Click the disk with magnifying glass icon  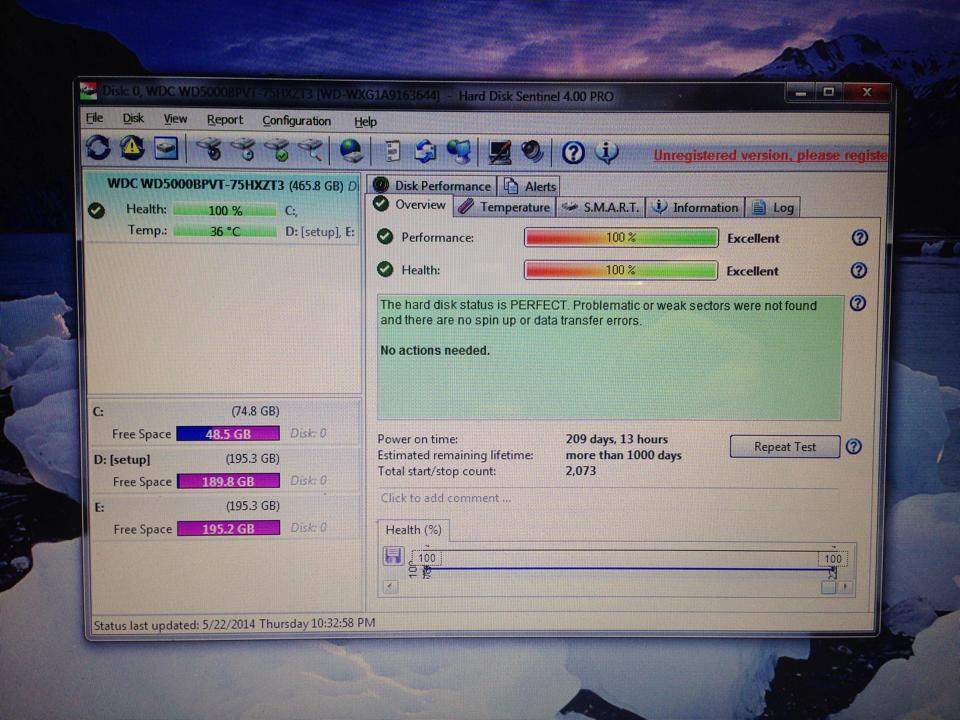coord(311,149)
